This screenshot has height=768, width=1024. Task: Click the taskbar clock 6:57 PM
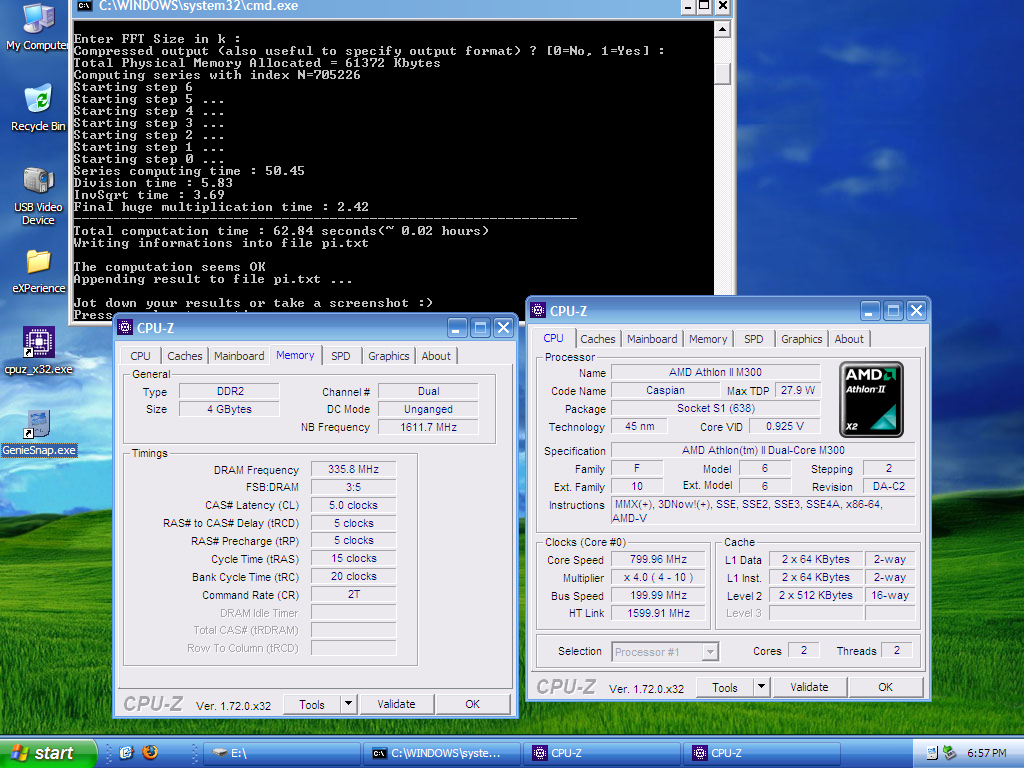coord(987,753)
